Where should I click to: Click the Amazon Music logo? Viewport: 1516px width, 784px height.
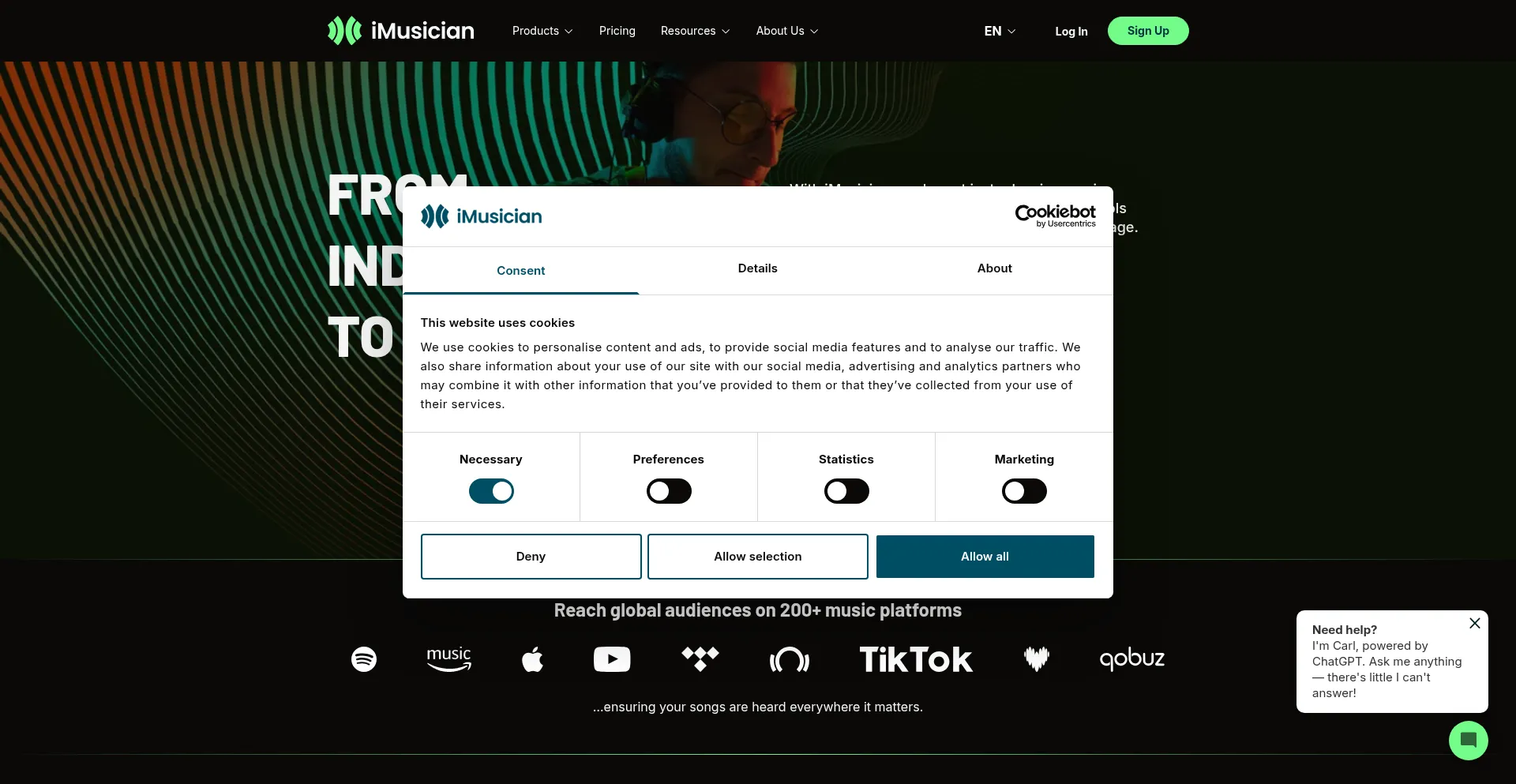(x=448, y=658)
